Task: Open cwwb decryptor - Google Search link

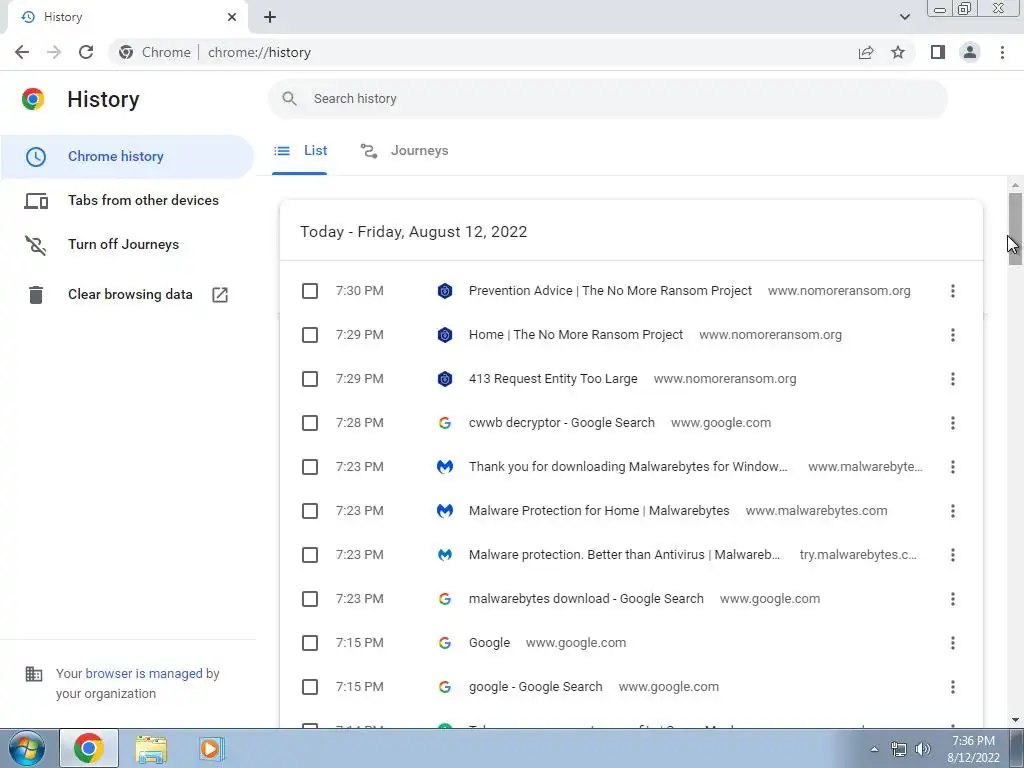Action: [x=561, y=423]
